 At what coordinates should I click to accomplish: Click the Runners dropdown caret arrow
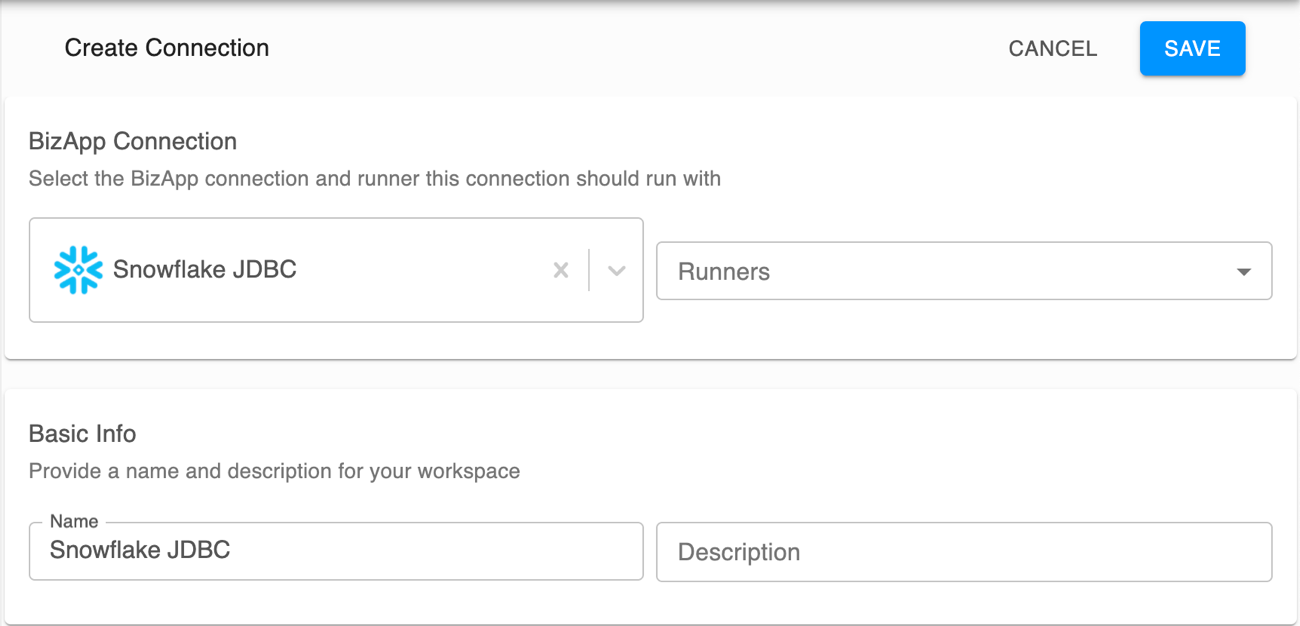(x=1244, y=272)
